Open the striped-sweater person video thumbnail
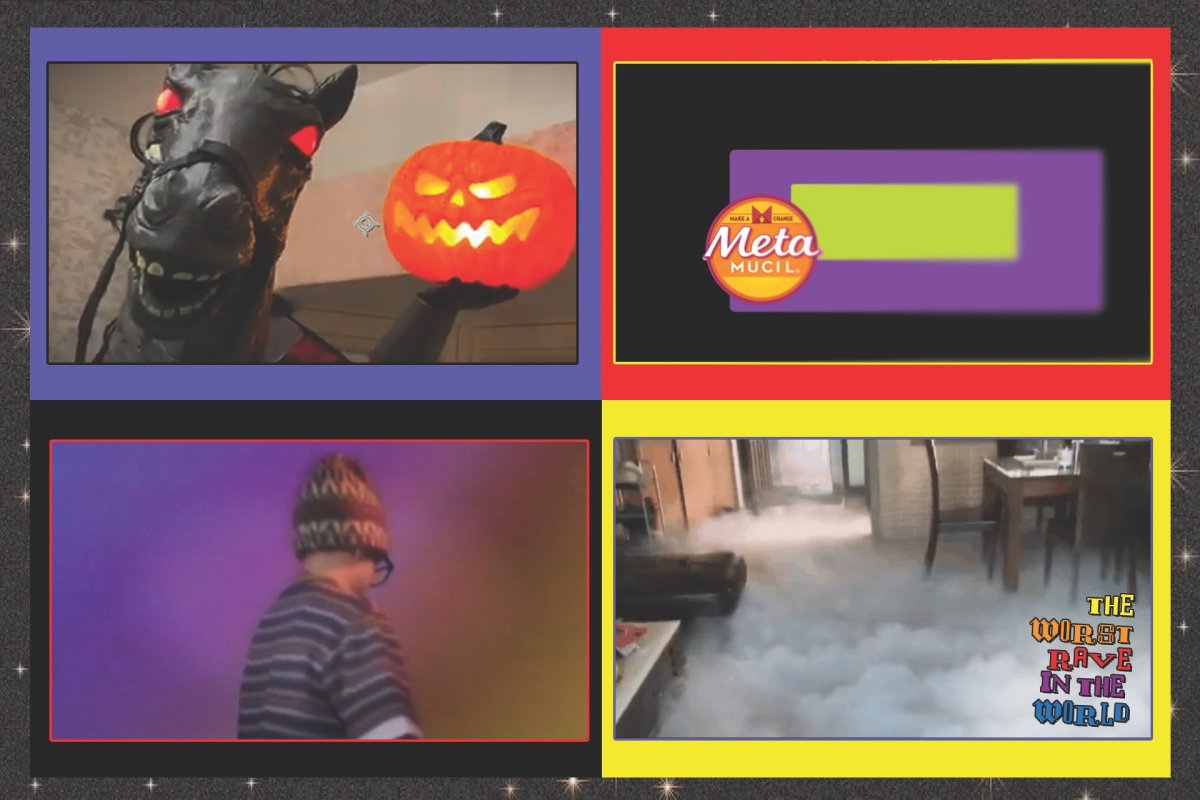This screenshot has width=1200, height=800. [x=319, y=590]
